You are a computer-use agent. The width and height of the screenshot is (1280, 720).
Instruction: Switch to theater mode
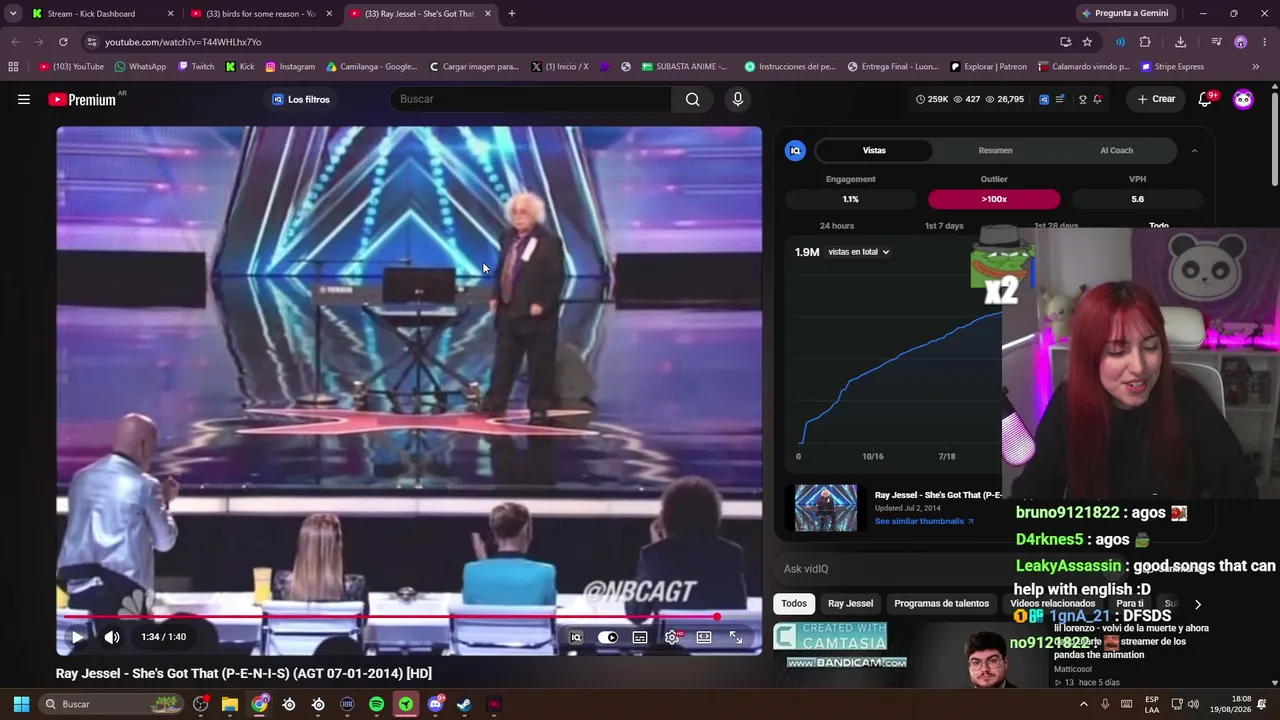click(x=704, y=637)
